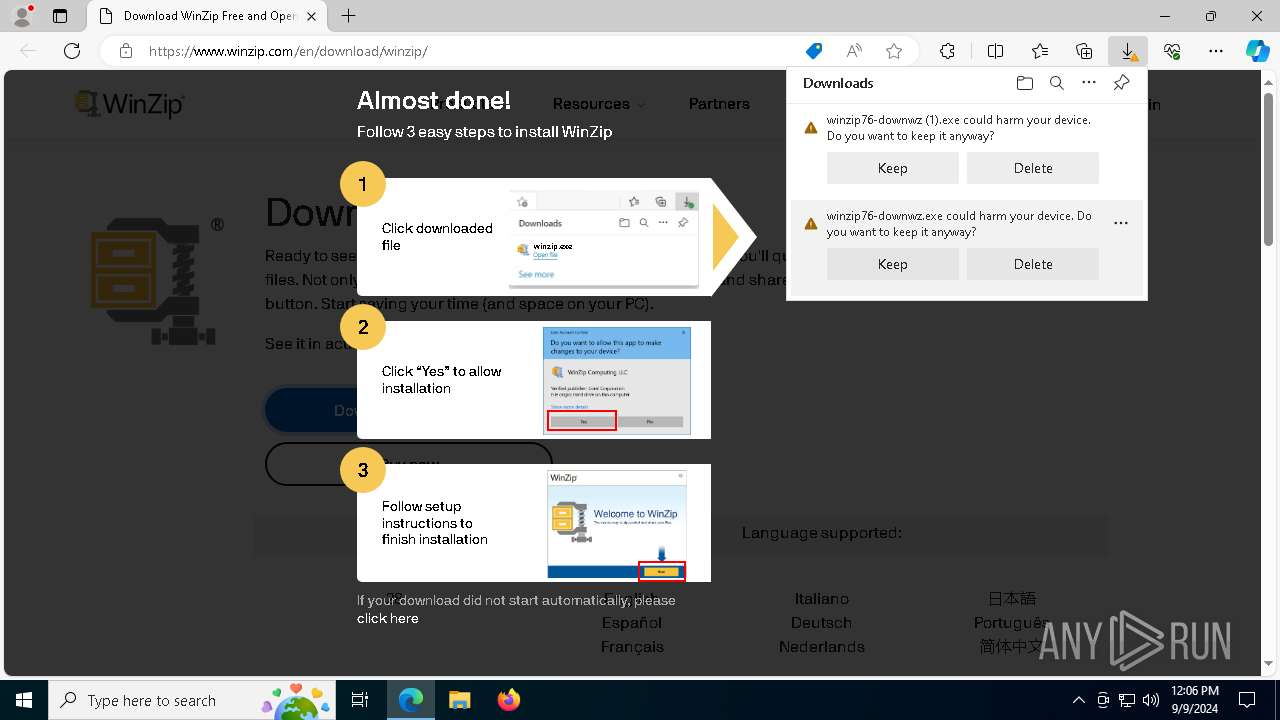Viewport: 1280px width, 720px height.
Task: Click step 2 installation dialog thumbnail
Action: 617,381
